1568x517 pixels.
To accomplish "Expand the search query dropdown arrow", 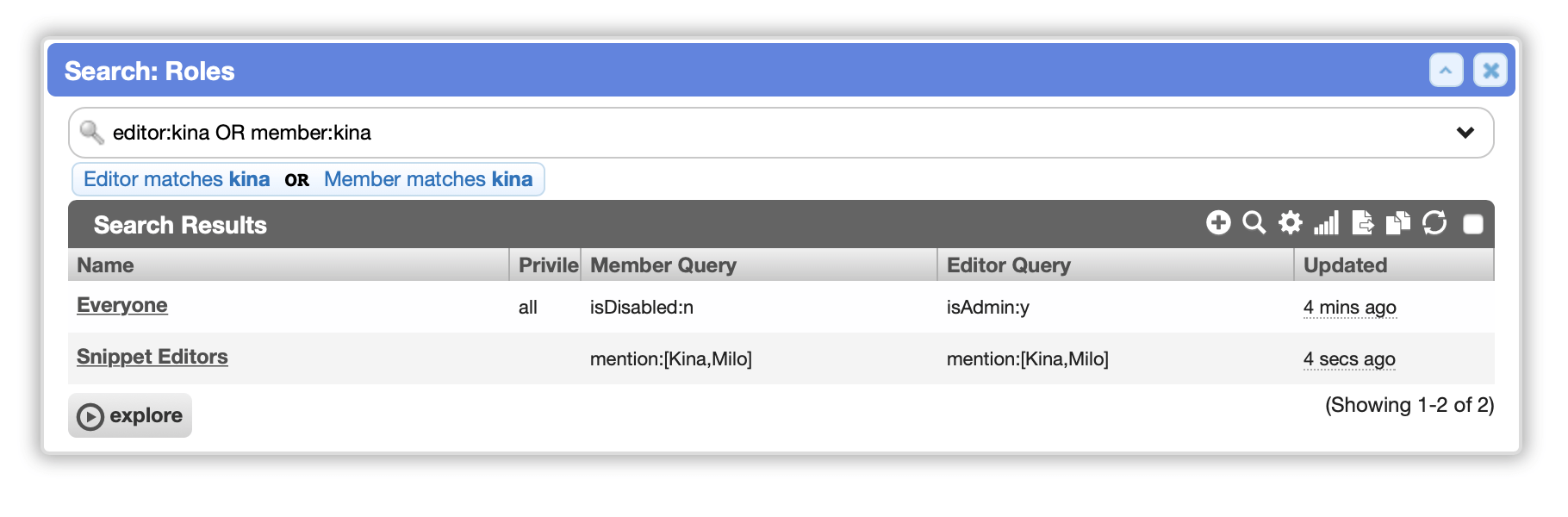I will click(x=1465, y=133).
